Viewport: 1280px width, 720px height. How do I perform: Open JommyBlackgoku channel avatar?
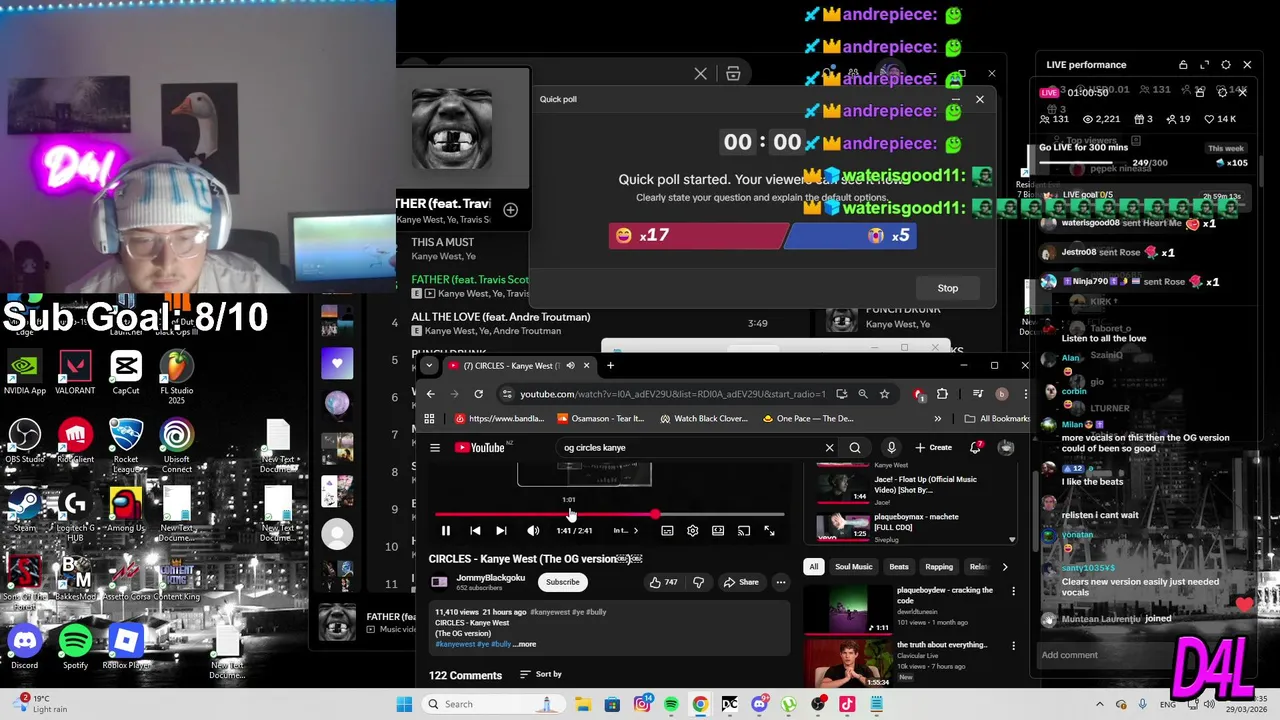pos(439,582)
